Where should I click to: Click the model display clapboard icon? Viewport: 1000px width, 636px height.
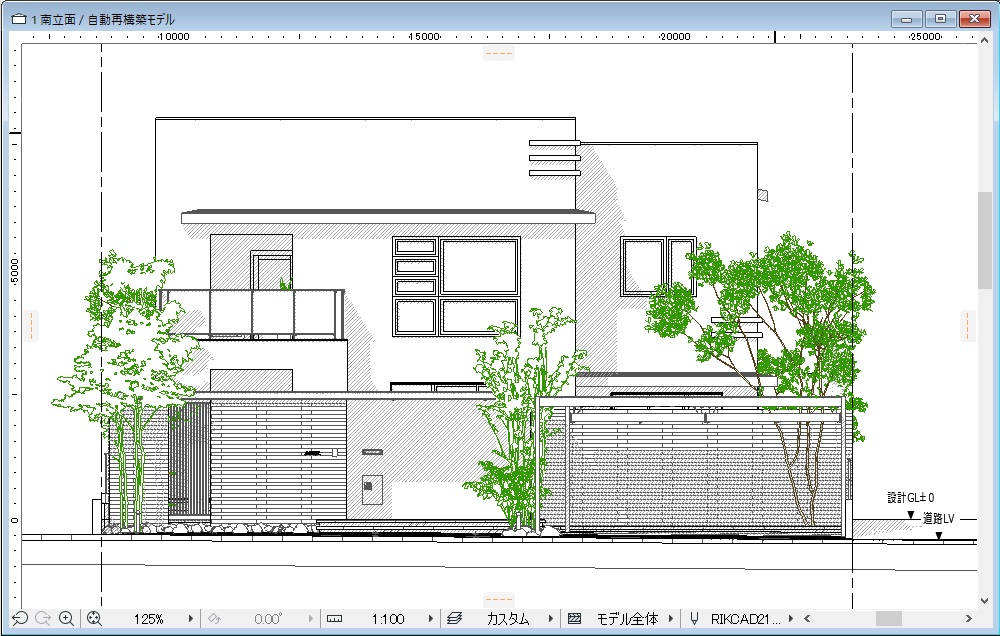[x=574, y=619]
